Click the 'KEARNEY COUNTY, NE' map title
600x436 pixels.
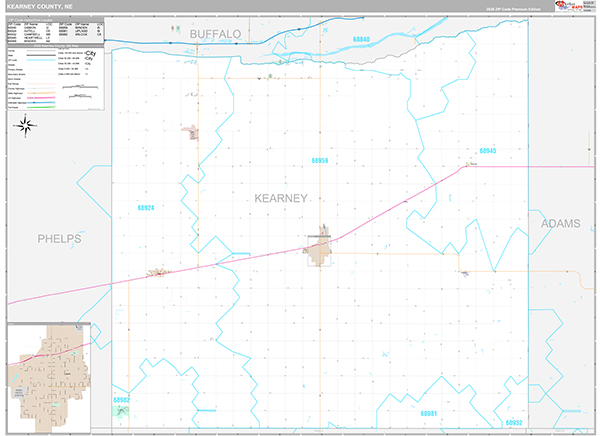click(x=42, y=6)
